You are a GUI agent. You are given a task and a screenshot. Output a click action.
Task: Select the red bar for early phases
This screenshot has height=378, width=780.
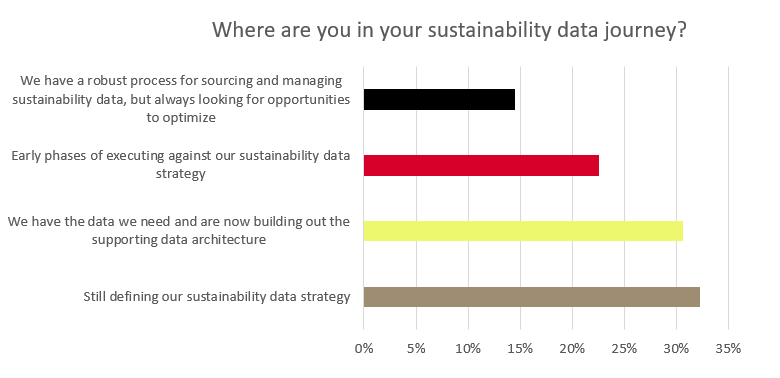point(482,165)
